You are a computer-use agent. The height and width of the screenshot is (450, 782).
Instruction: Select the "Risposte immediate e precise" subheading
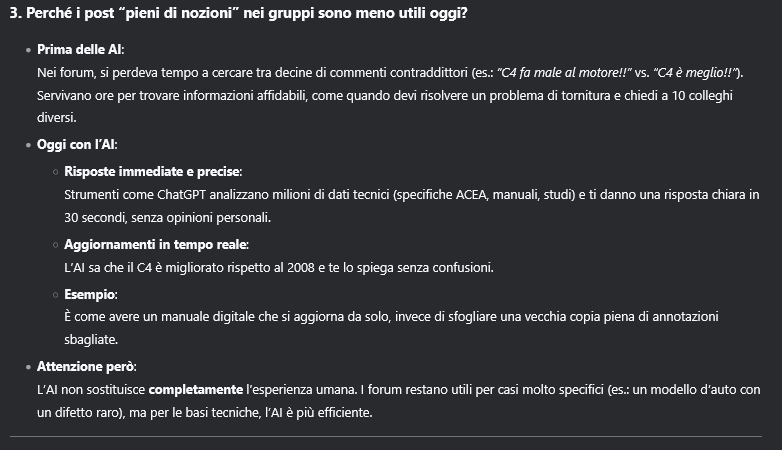(152, 171)
